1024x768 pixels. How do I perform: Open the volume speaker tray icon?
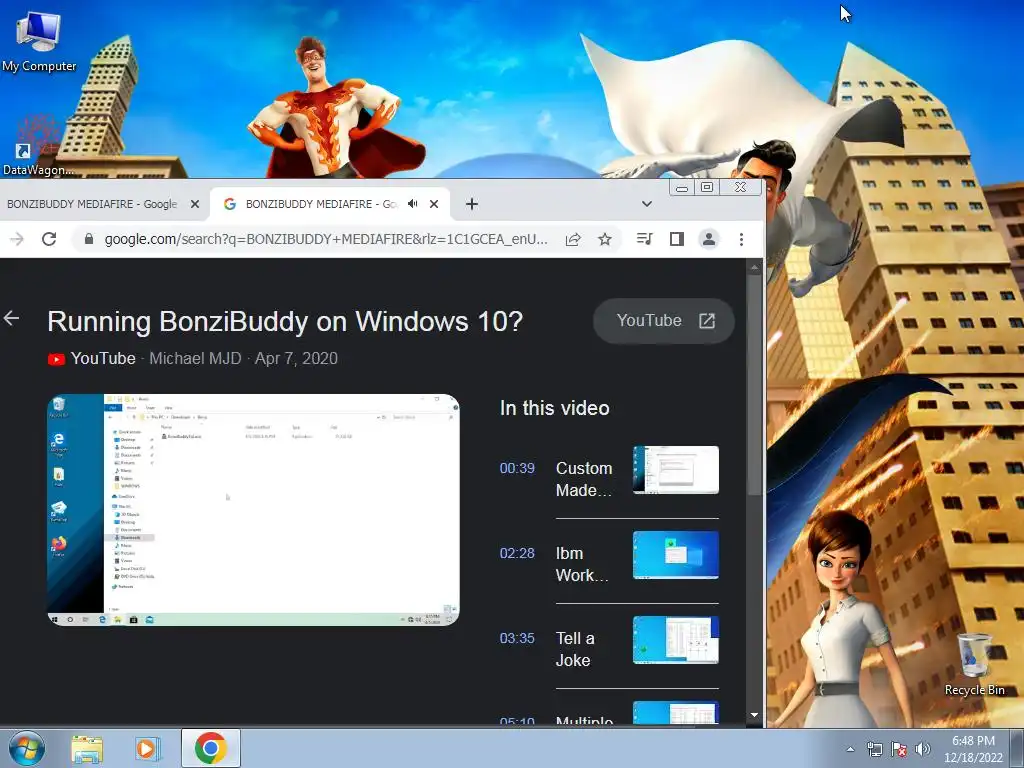pos(922,750)
